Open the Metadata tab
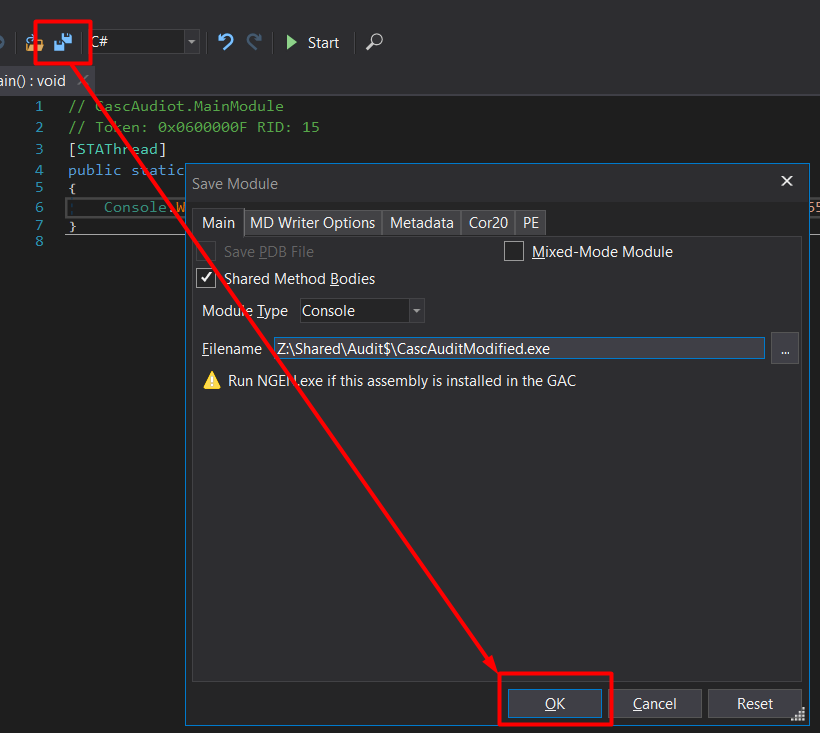 [421, 223]
